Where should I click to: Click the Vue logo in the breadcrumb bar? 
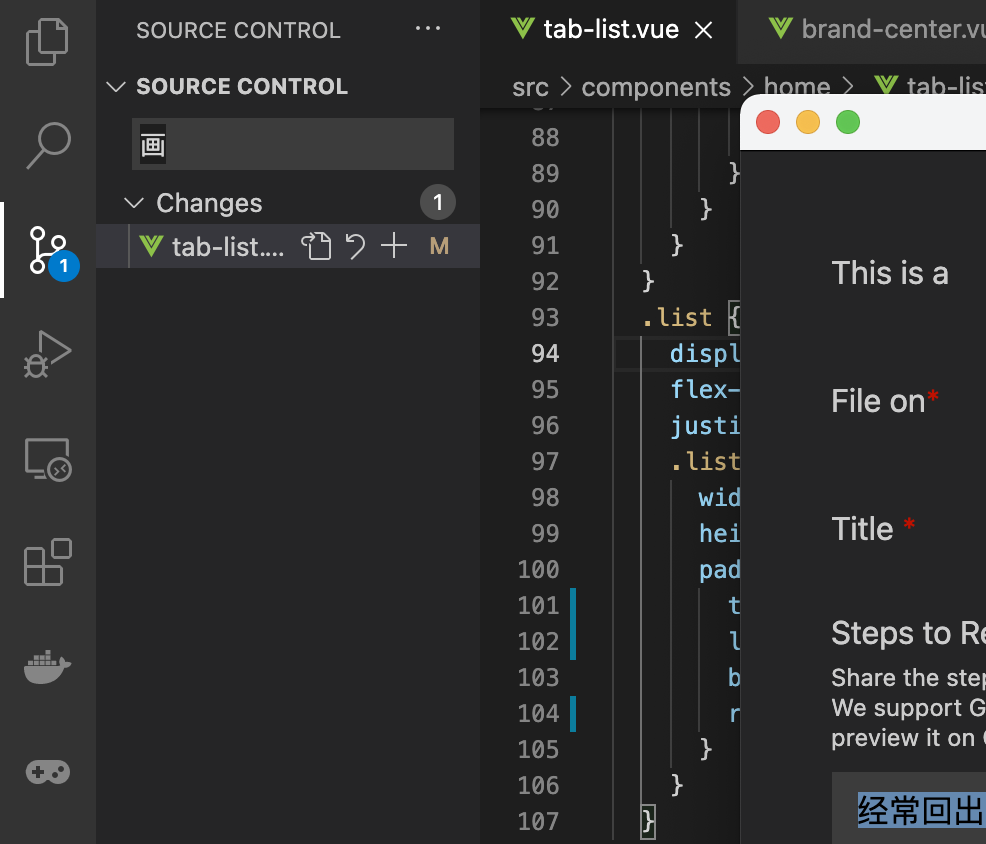885,87
